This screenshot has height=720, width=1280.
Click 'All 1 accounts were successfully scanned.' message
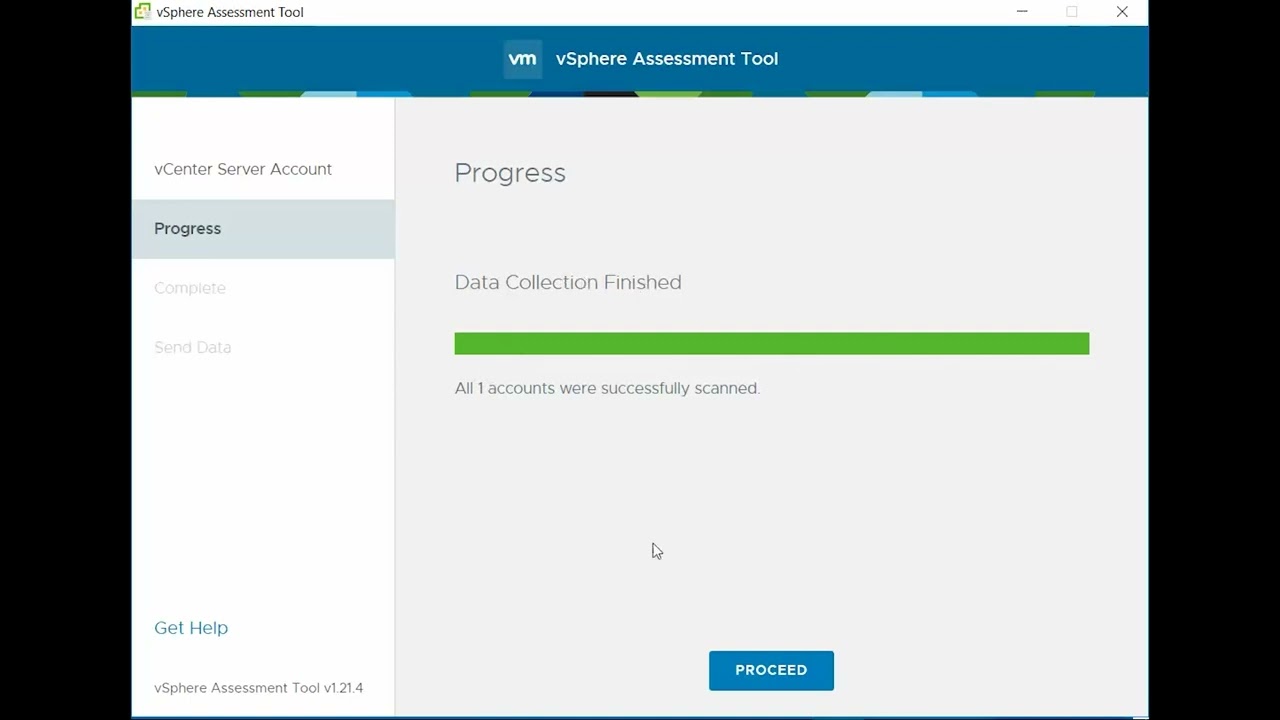tap(607, 388)
